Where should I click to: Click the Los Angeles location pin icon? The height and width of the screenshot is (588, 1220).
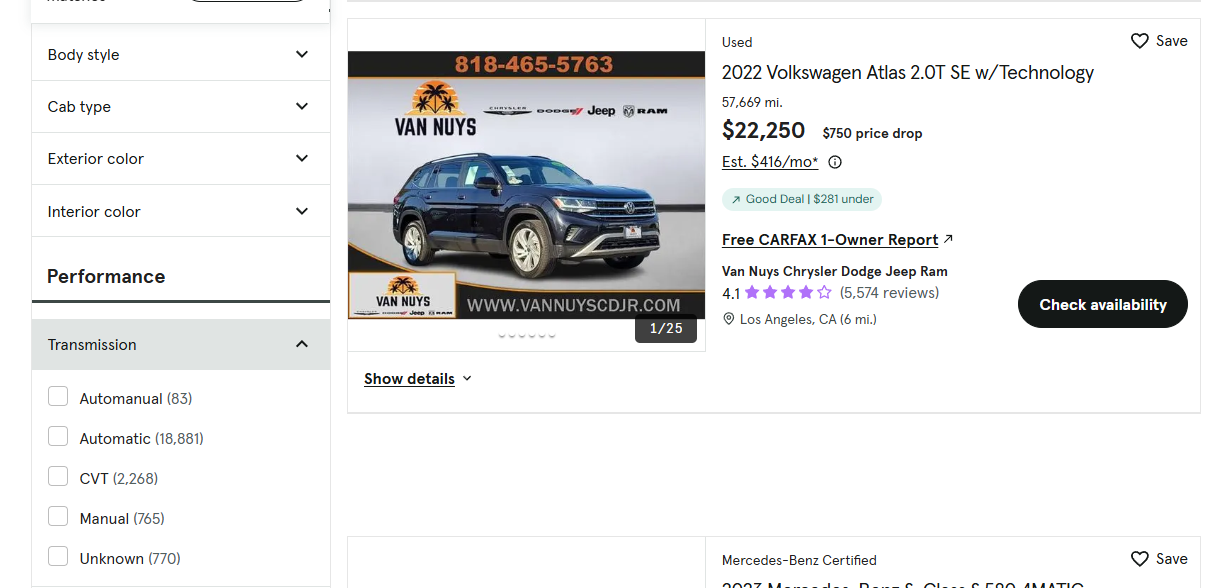[x=729, y=319]
